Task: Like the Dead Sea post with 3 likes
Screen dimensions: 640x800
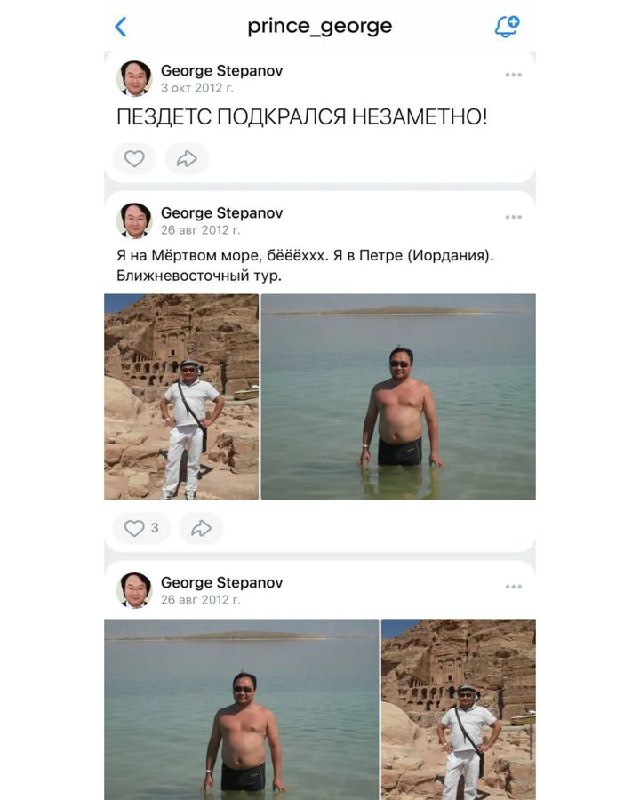Action: click(x=141, y=528)
